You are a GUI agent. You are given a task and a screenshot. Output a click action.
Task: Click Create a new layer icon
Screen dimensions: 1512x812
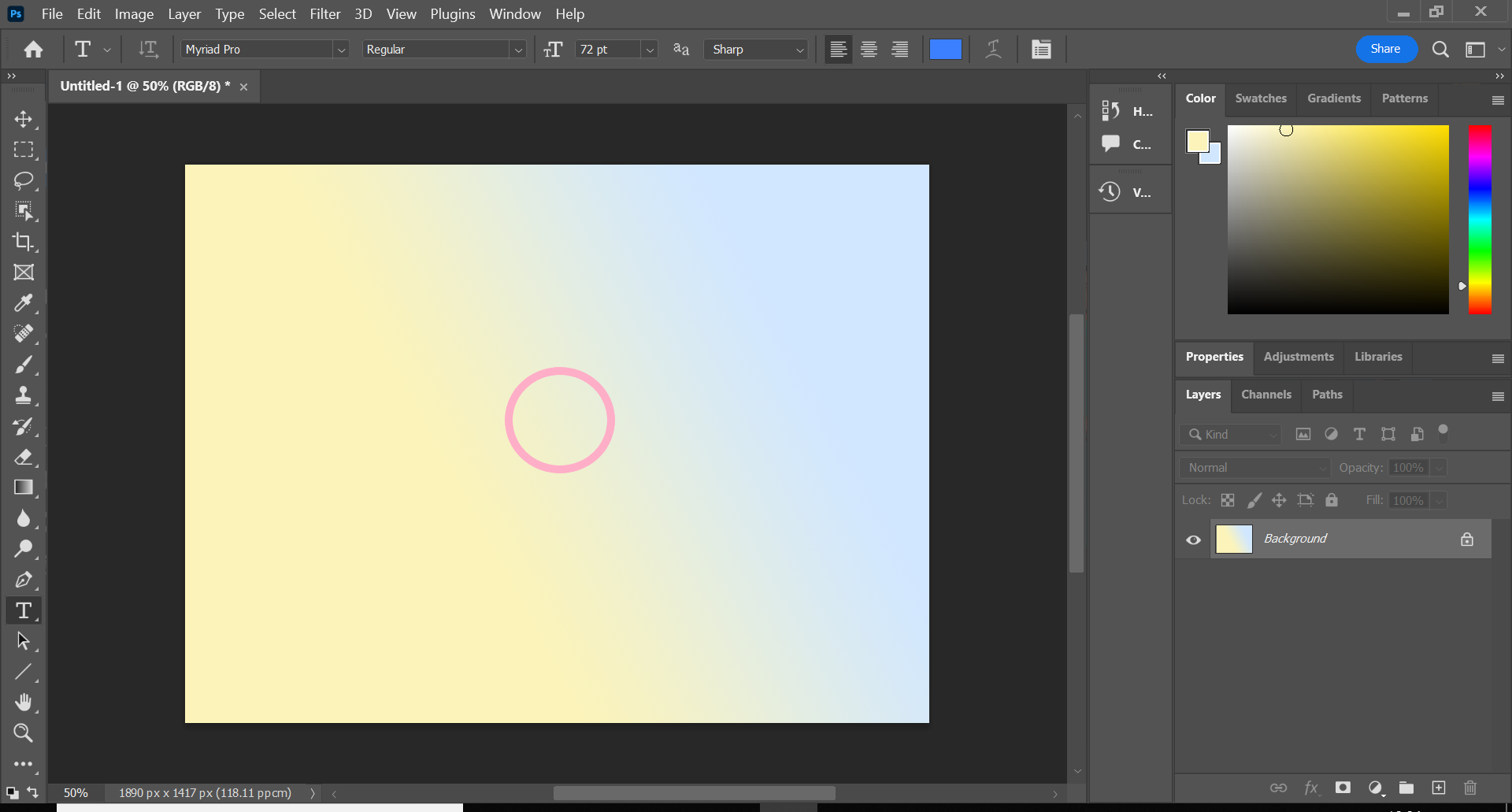click(x=1439, y=788)
